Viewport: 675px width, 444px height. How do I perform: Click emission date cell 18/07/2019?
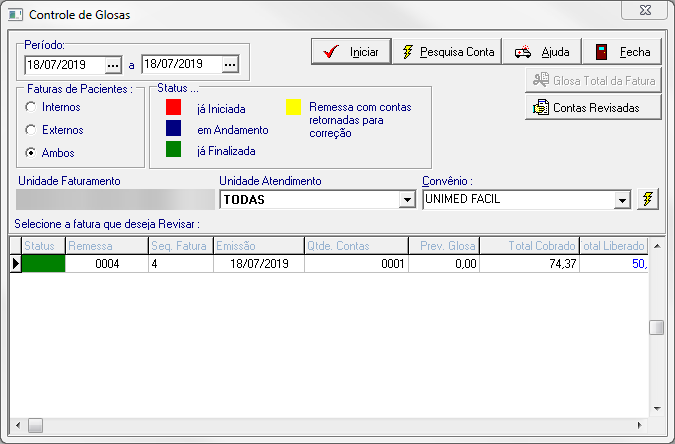point(259,264)
